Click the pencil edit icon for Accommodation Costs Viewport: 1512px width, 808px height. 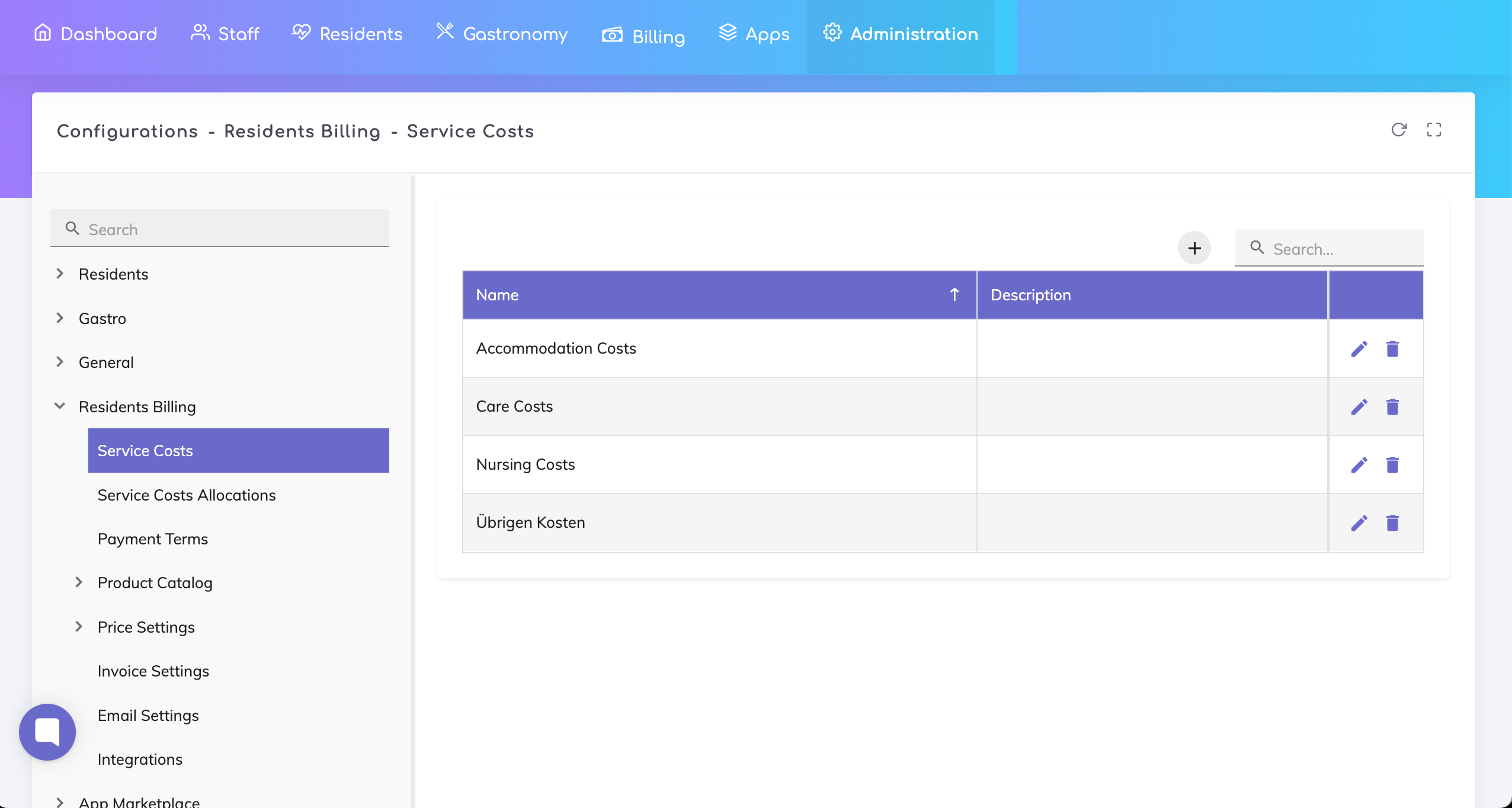pyautogui.click(x=1359, y=349)
